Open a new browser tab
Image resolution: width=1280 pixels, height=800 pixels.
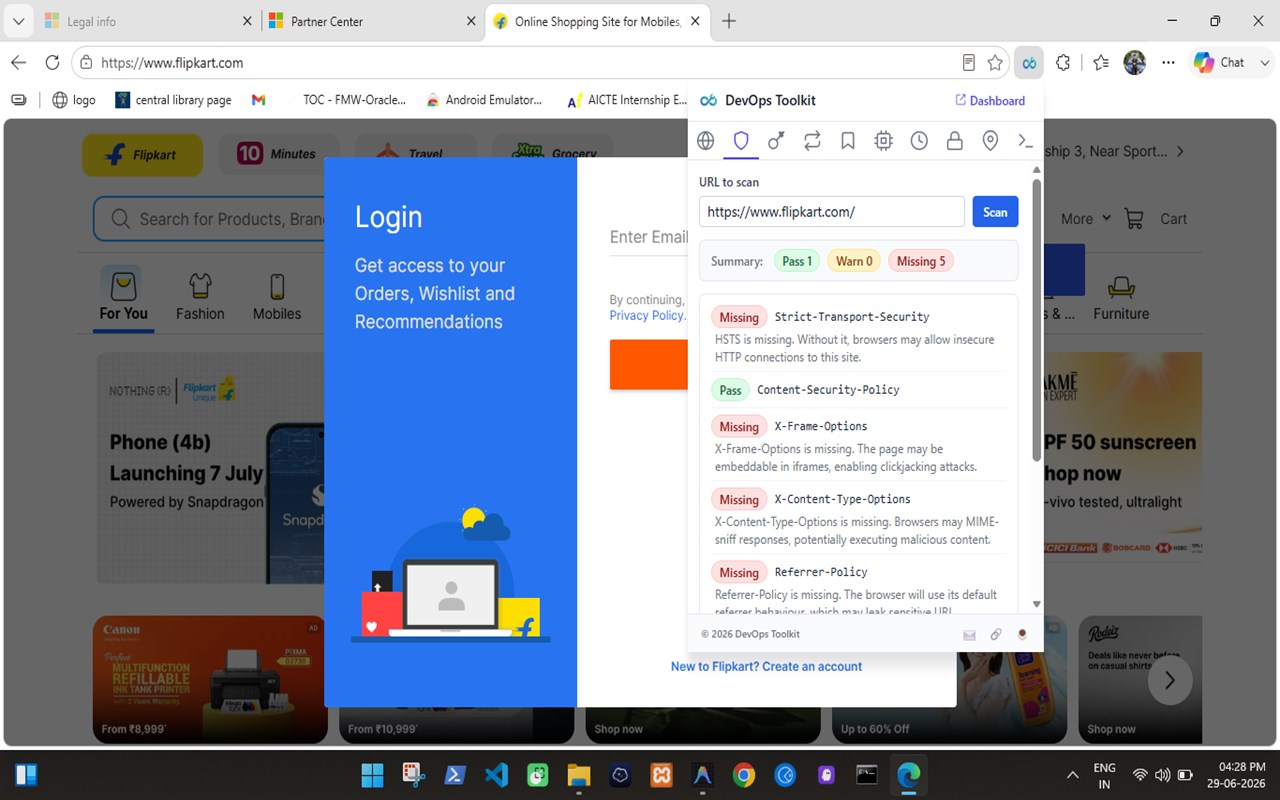point(729,21)
